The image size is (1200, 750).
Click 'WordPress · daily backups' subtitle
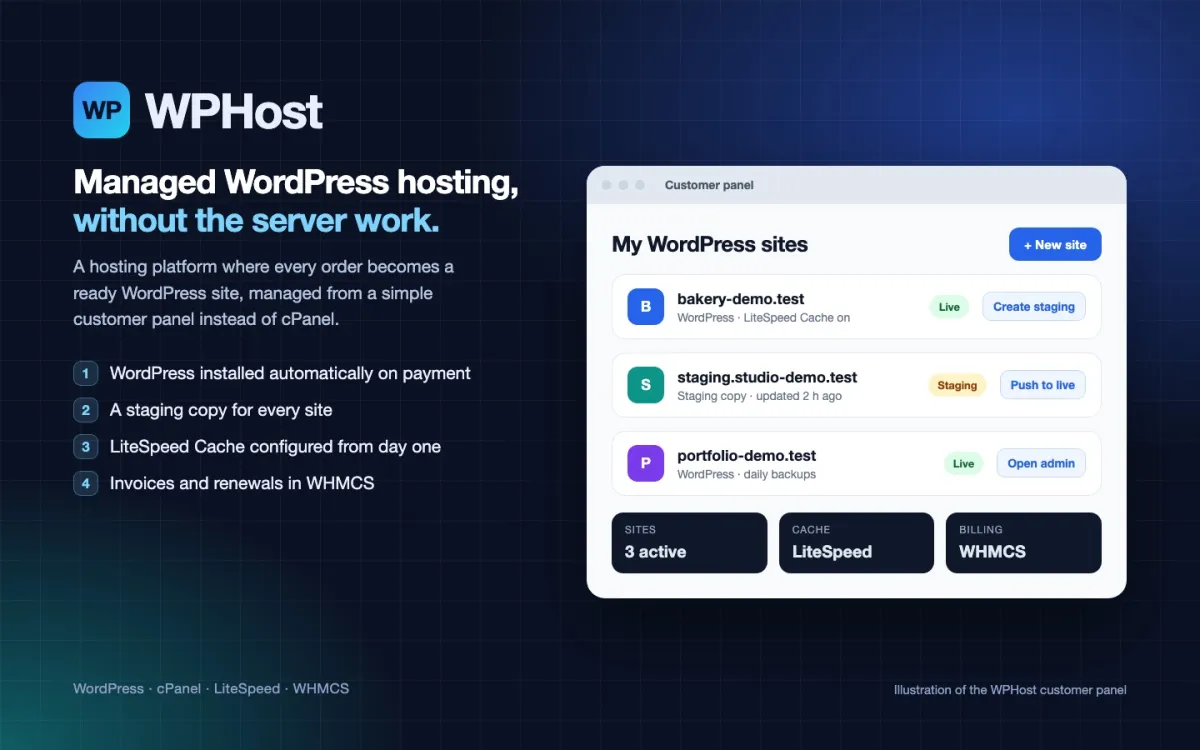point(746,474)
